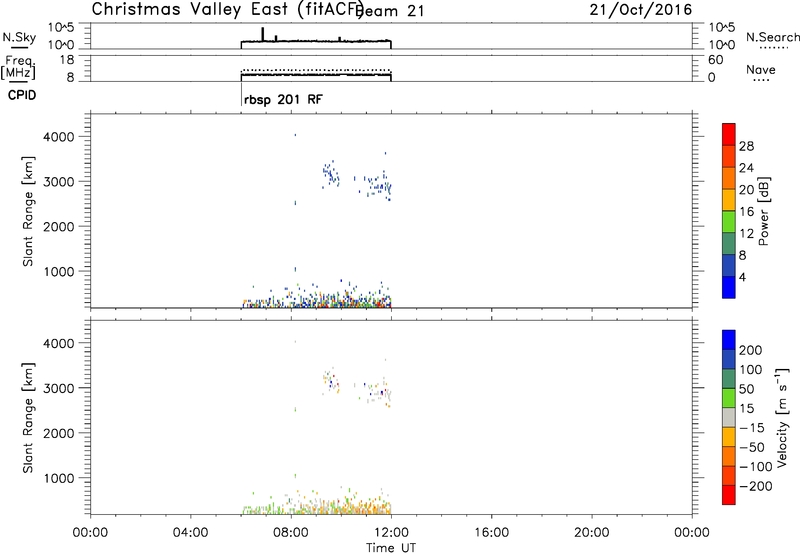Click the '1000' tick on the velocity panel
Screen dimensions: 800x554
[60, 478]
